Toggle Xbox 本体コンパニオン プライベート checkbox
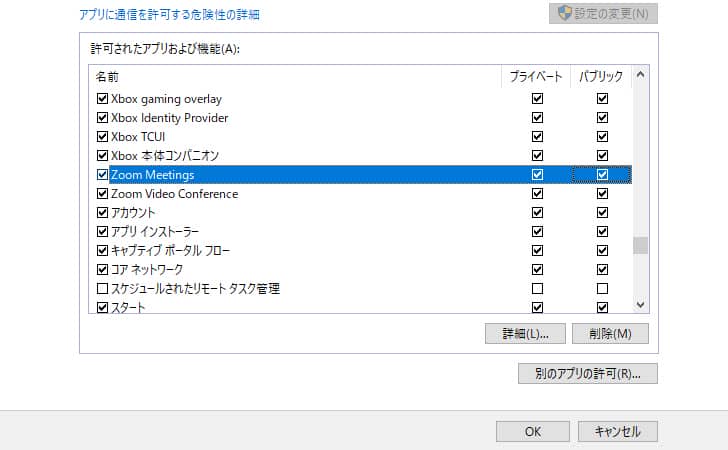The height and width of the screenshot is (450, 728). (537, 156)
